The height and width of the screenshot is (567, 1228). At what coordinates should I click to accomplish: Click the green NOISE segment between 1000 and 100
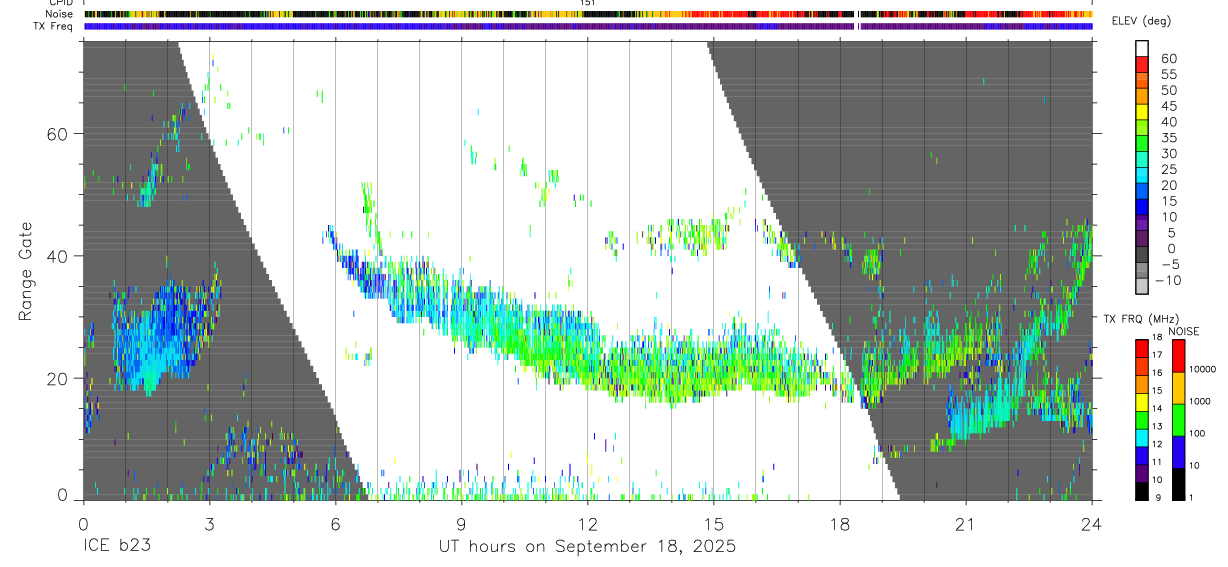(x=1178, y=420)
